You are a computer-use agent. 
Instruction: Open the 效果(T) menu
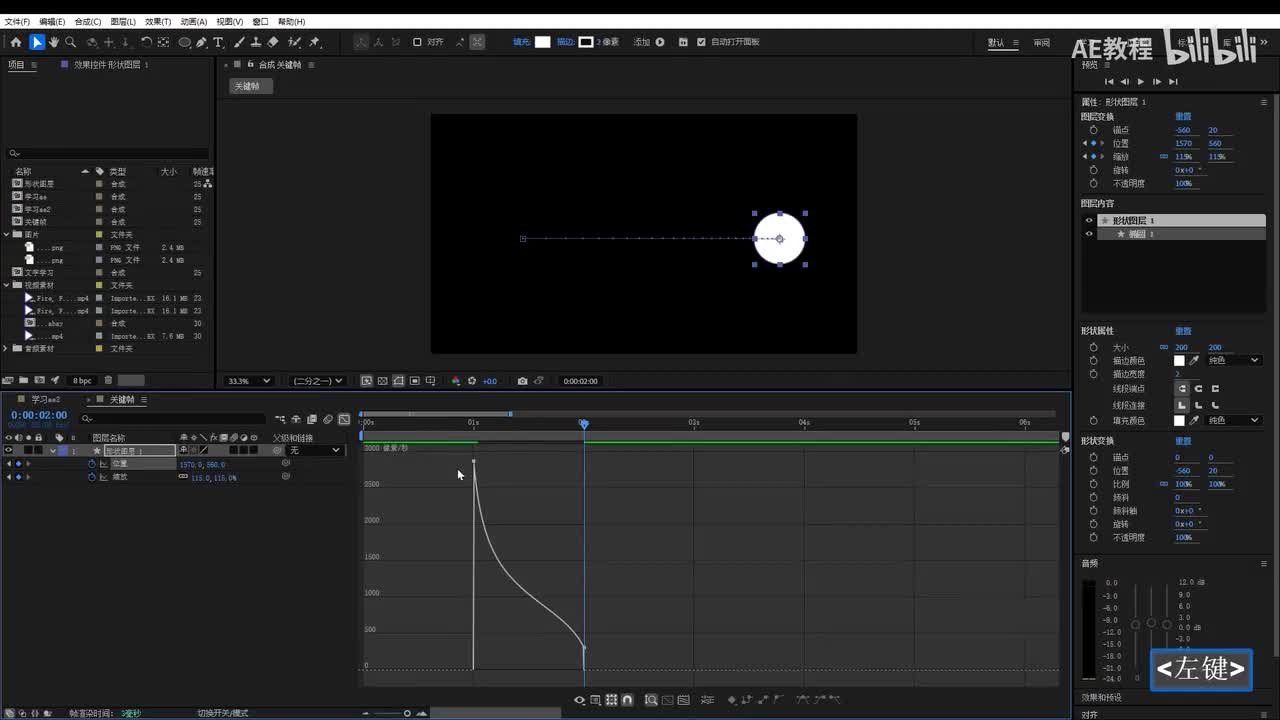coord(158,21)
